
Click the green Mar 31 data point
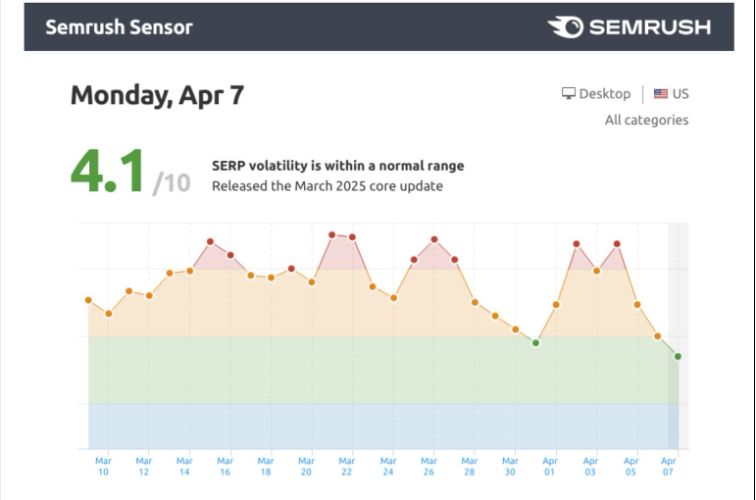[536, 343]
